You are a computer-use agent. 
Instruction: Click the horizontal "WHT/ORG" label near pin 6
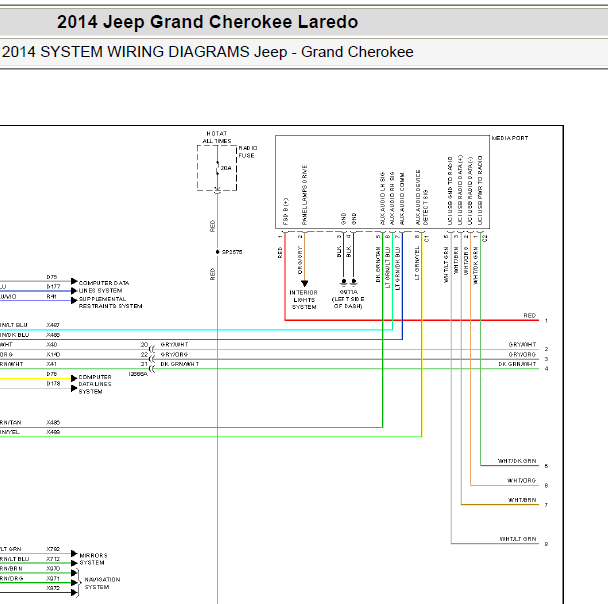522,480
